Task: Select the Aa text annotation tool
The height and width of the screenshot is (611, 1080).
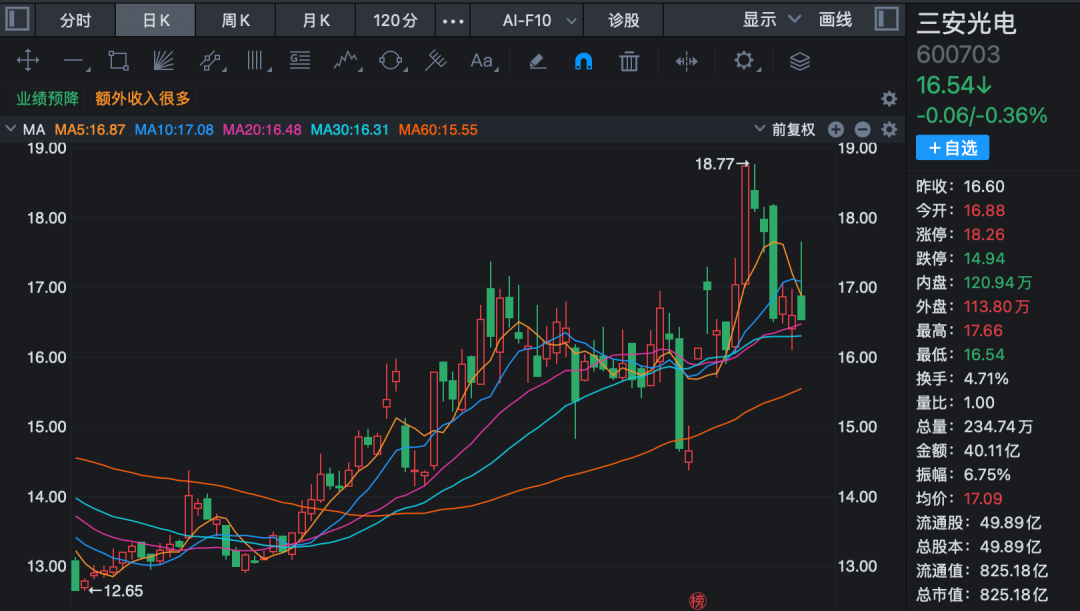Action: tap(482, 61)
